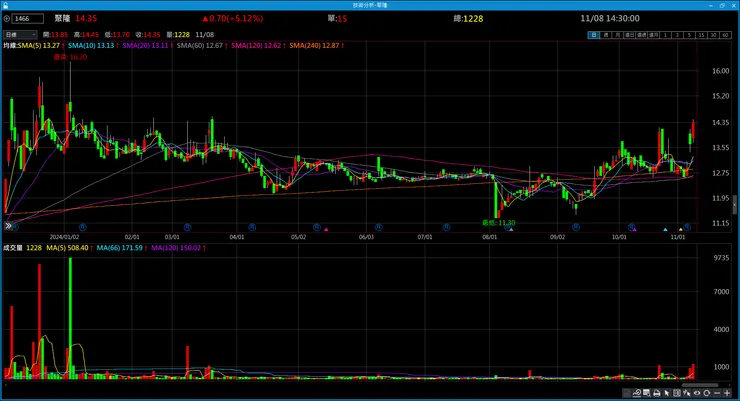This screenshot has height=401, width=740.
Task: Click the price change ▲0.70(+5.12%) text
Action: 233,18
